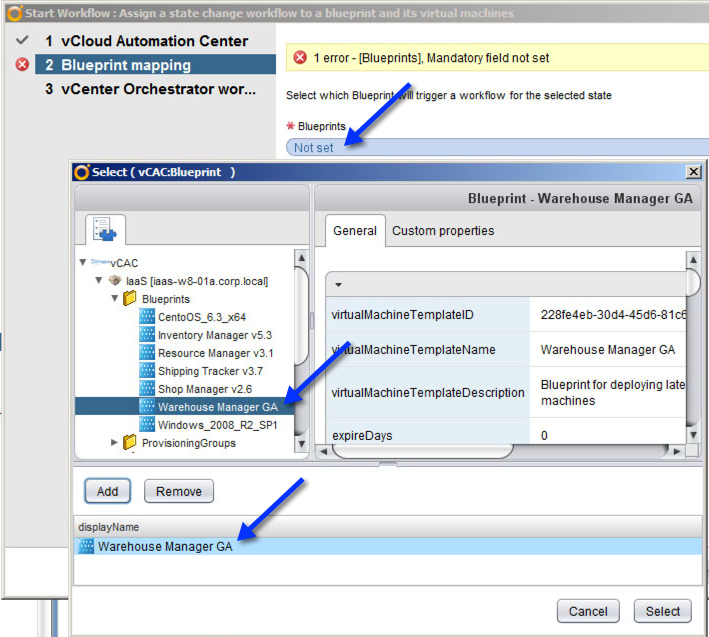Click the properties horizontal scrollbar thumb
The width and height of the screenshot is (709, 637).
click(x=423, y=451)
